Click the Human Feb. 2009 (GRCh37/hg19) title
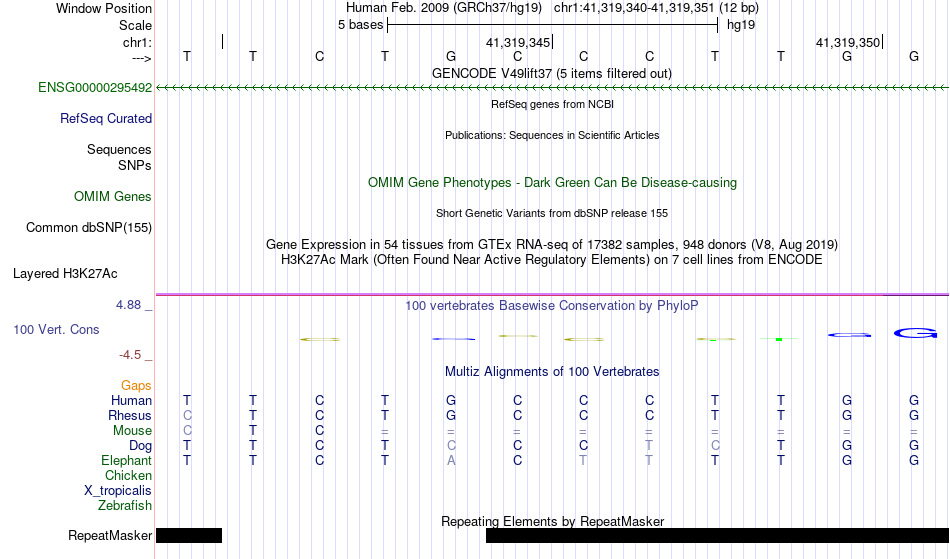Screen dimensions: 950x559 (x=443, y=8)
